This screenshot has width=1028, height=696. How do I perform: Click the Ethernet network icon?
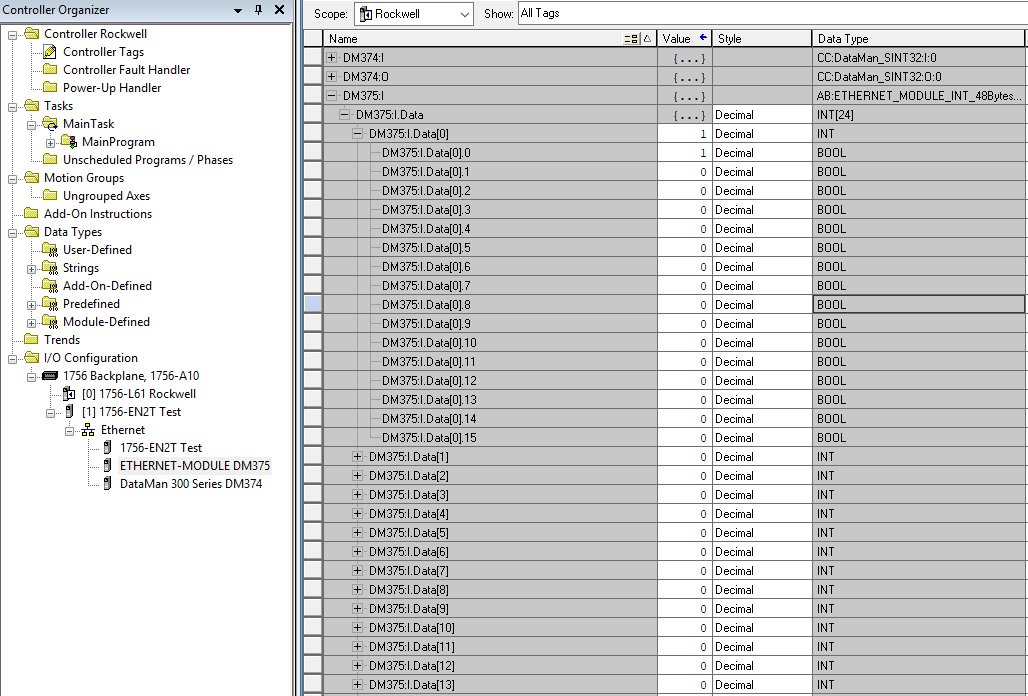[x=88, y=430]
